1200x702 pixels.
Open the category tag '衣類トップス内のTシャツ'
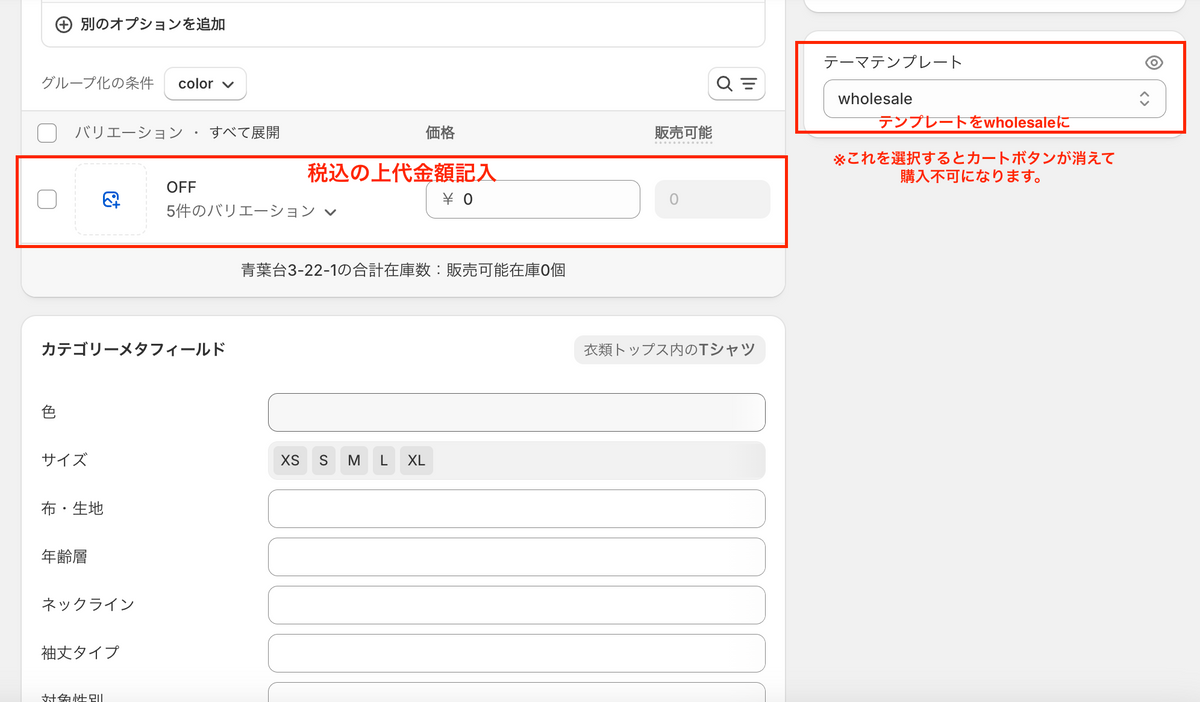[670, 350]
